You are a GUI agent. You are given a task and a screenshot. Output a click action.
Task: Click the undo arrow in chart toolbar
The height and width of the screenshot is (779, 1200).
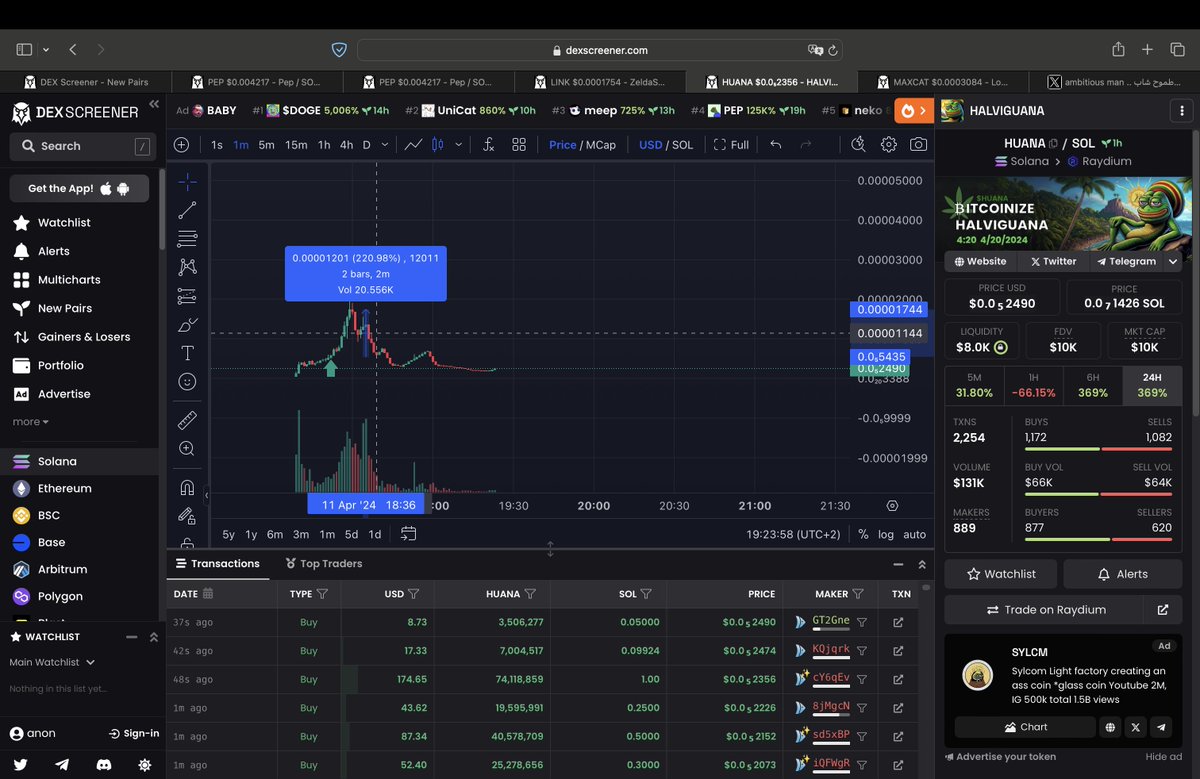pyautogui.click(x=775, y=145)
